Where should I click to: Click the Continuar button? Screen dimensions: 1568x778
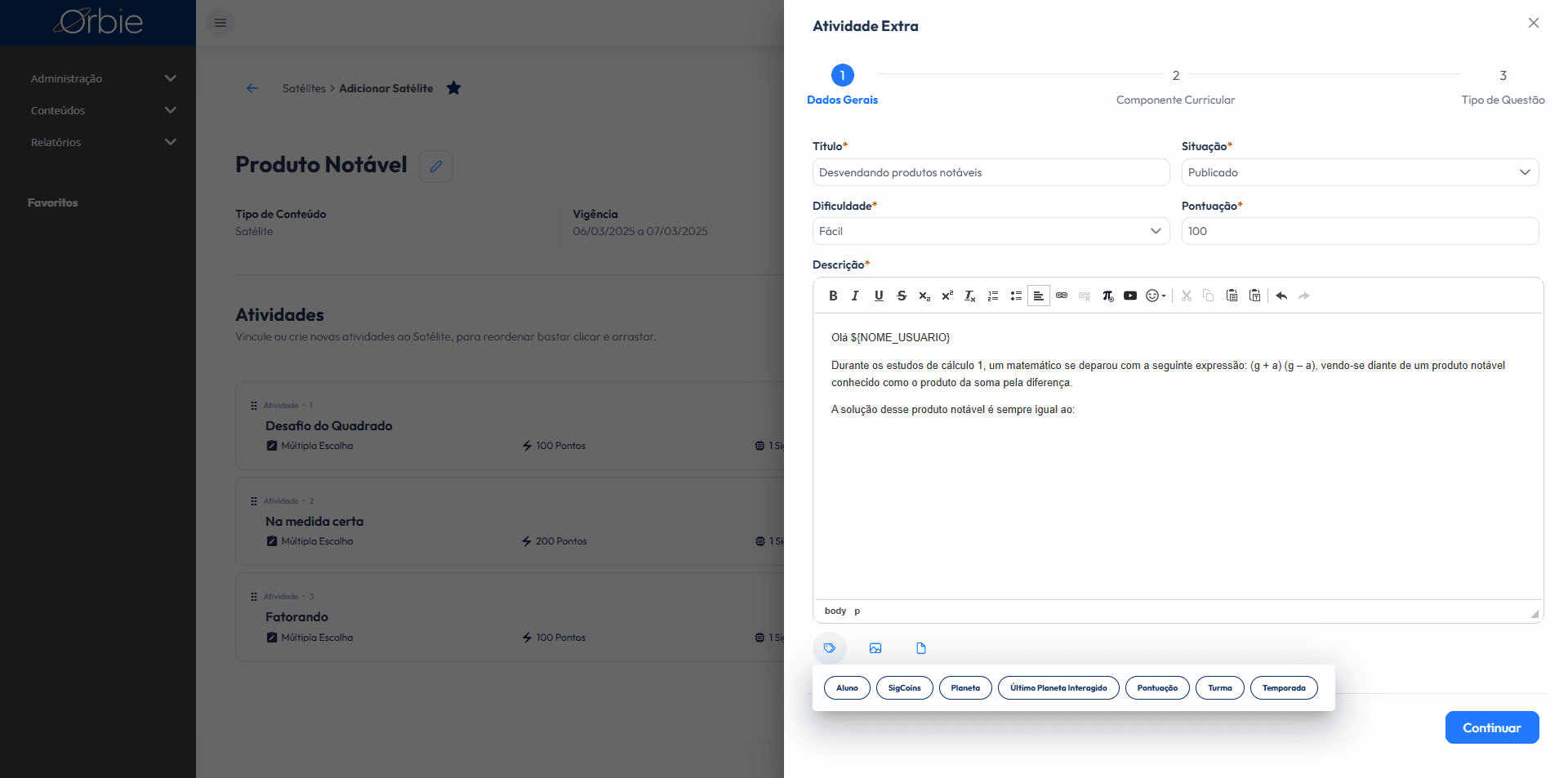coord(1492,727)
